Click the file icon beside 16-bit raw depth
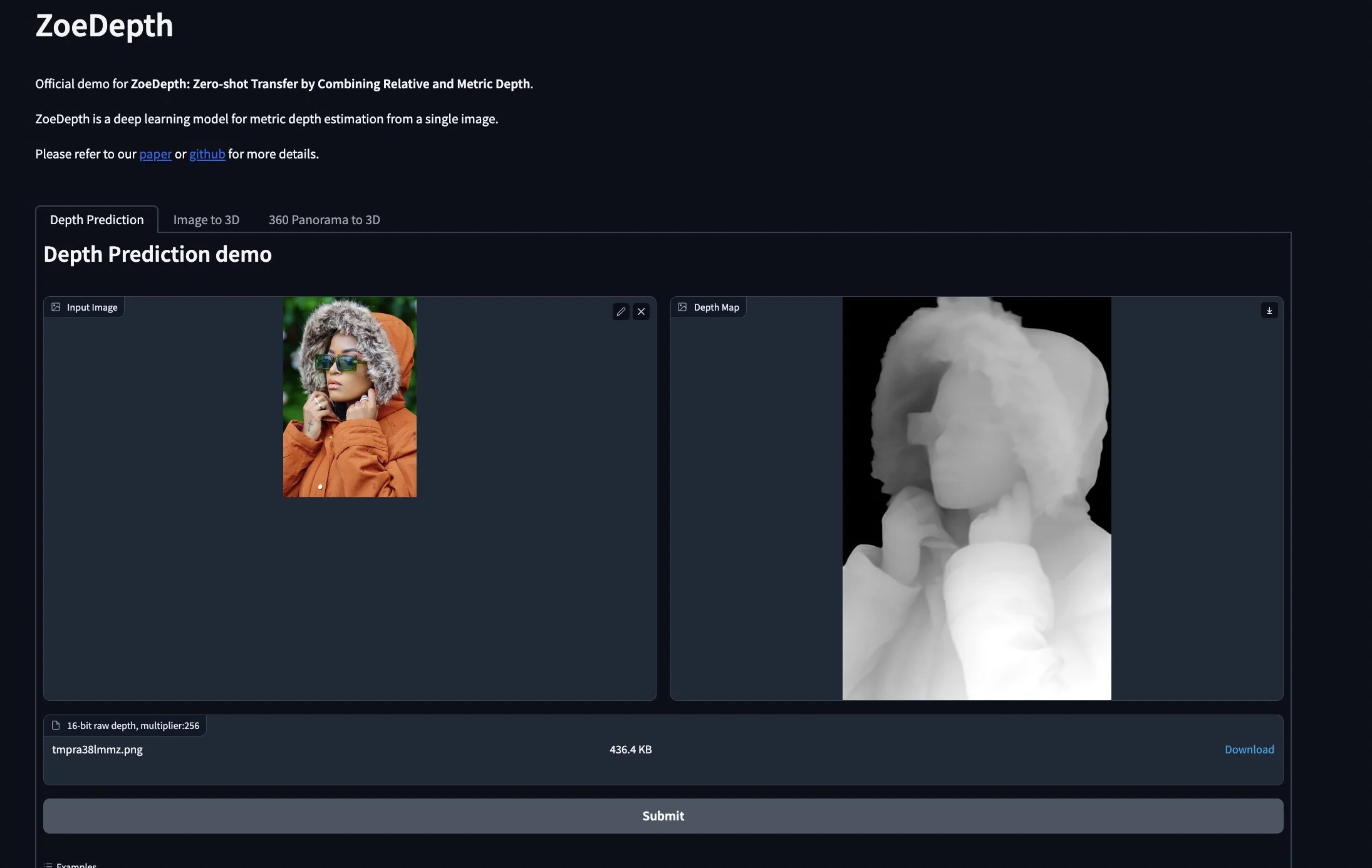This screenshot has width=1372, height=868. click(x=56, y=725)
